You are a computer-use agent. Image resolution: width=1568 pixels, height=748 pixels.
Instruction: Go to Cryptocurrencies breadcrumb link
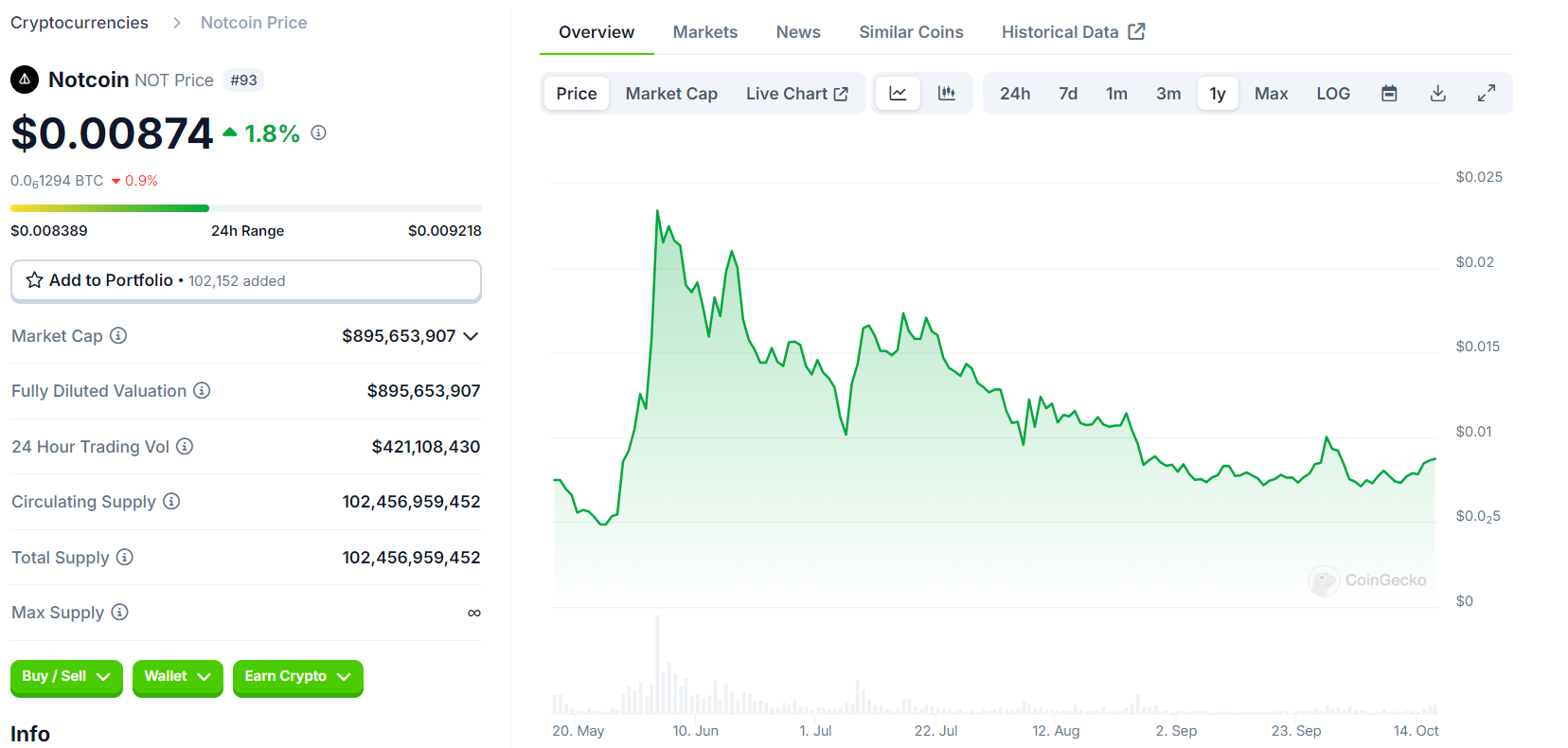(x=80, y=23)
